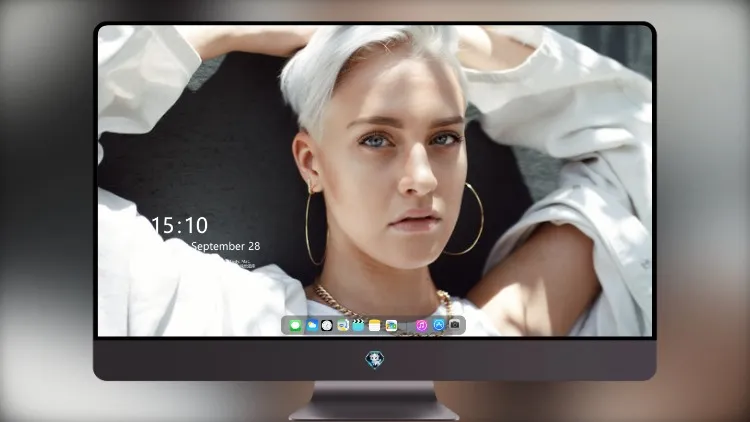Open the yellow Notes app in dock

tap(375, 326)
